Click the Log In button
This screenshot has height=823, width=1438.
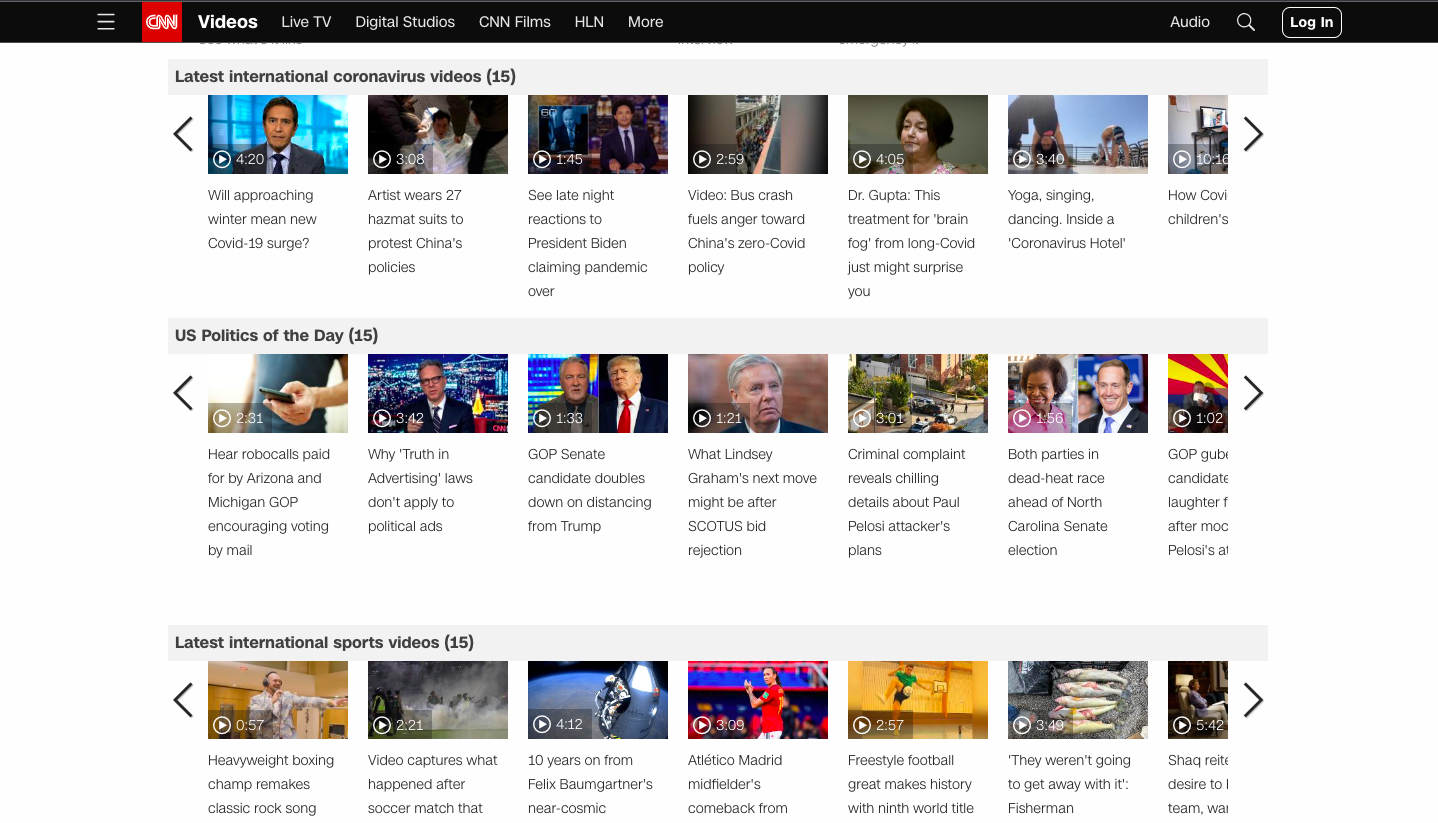click(x=1311, y=21)
